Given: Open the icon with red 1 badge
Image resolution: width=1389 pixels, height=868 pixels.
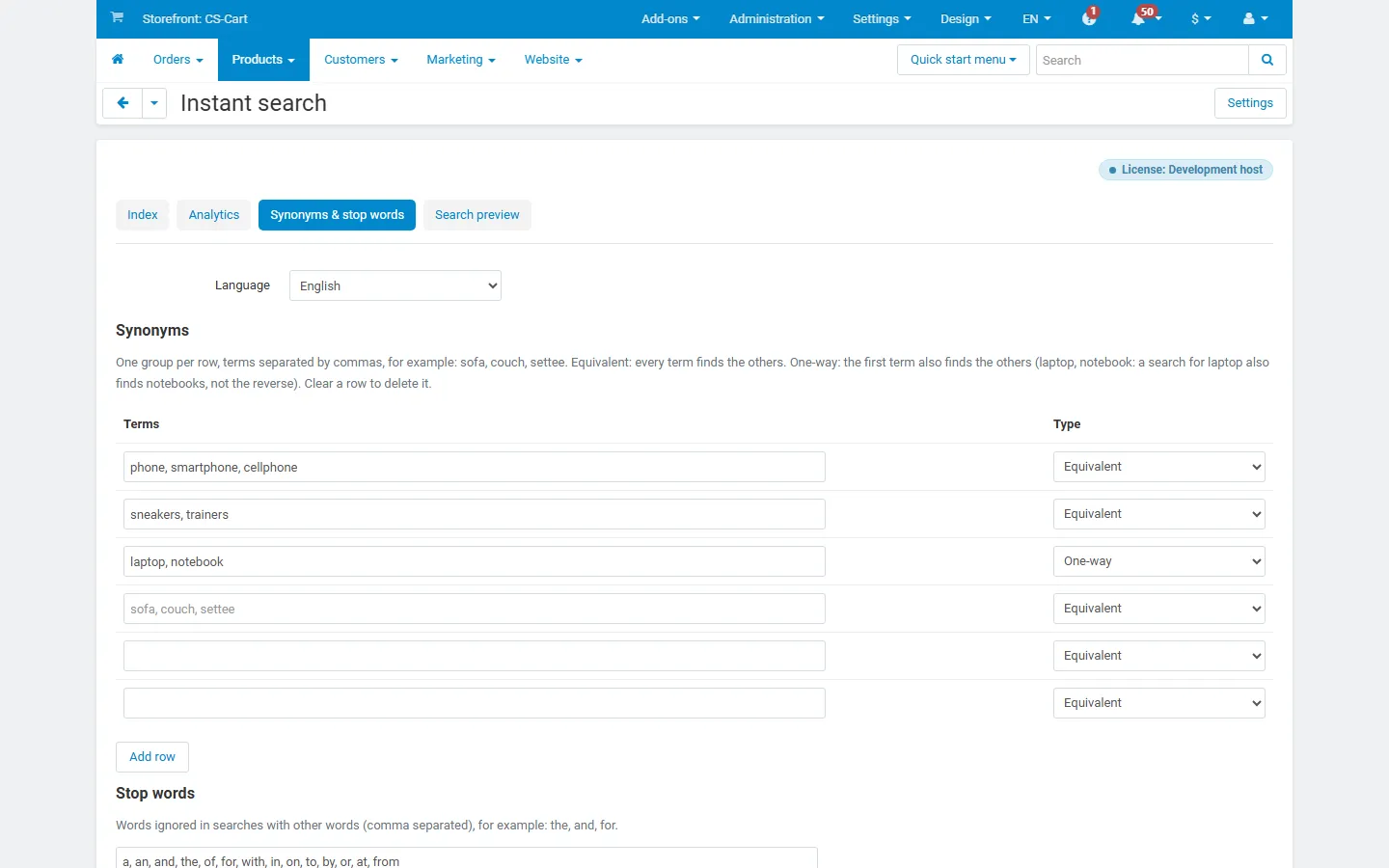Looking at the screenshot, I should [x=1090, y=18].
